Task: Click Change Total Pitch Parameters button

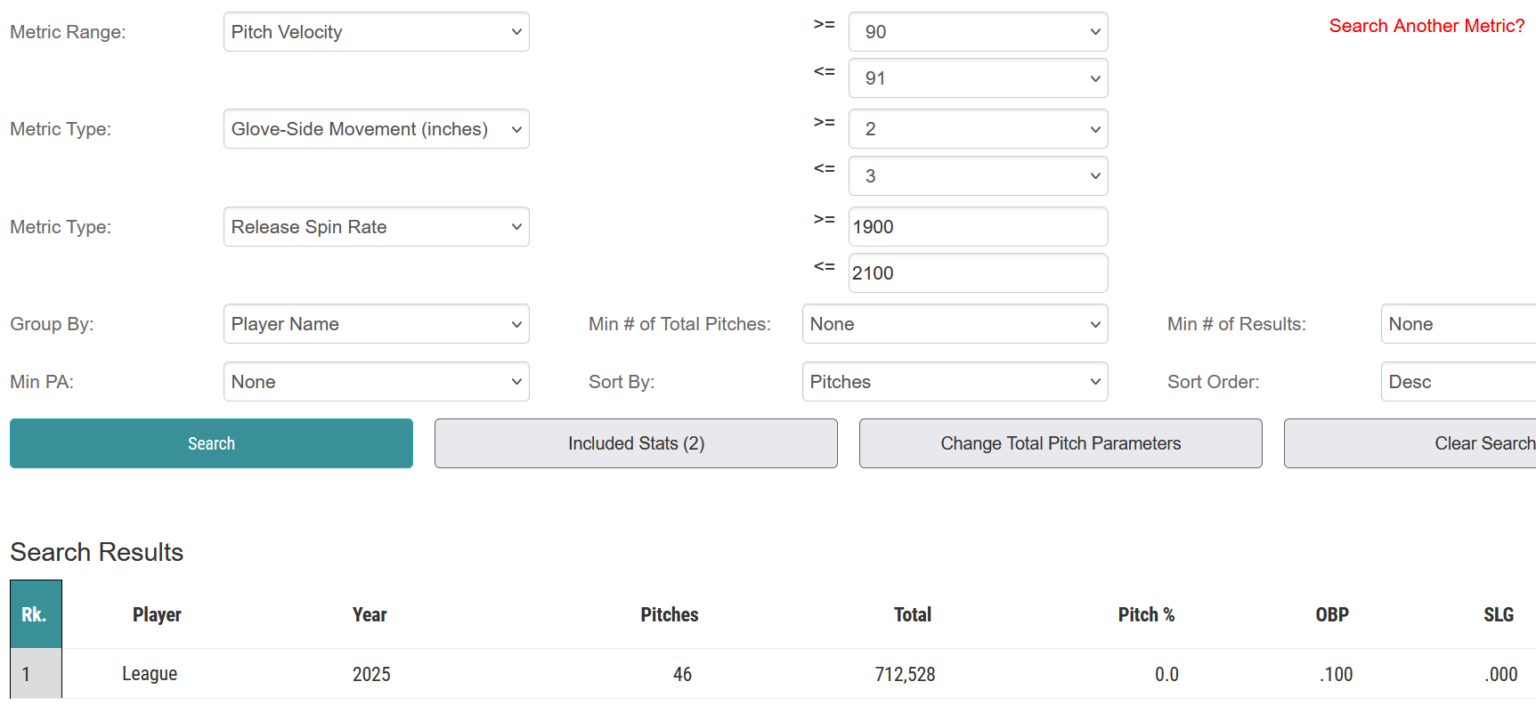Action: point(1060,443)
